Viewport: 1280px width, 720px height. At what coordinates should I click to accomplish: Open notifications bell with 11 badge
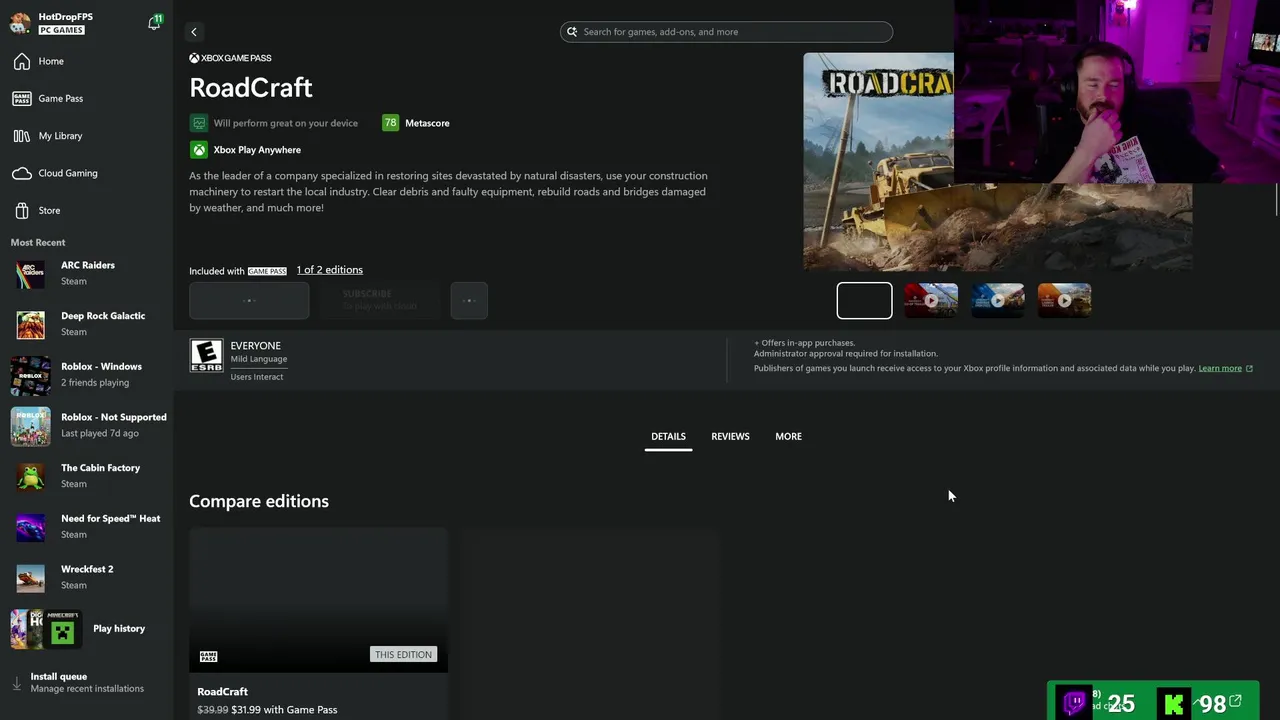point(154,22)
